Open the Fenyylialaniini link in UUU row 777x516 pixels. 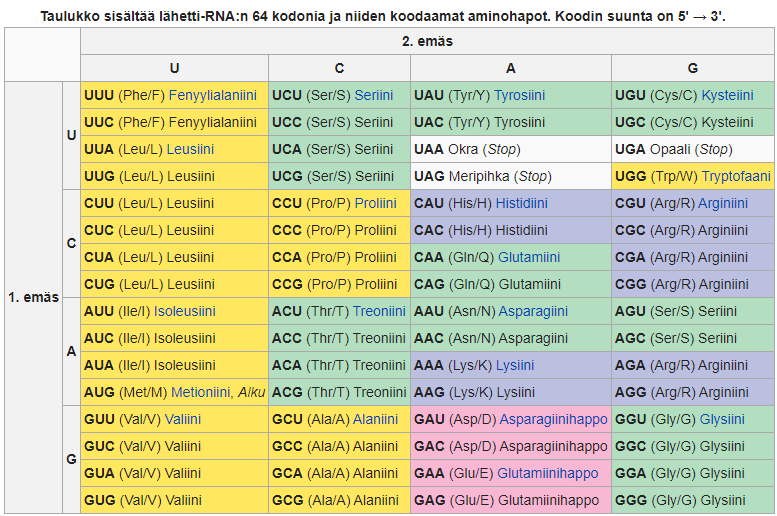(212, 95)
